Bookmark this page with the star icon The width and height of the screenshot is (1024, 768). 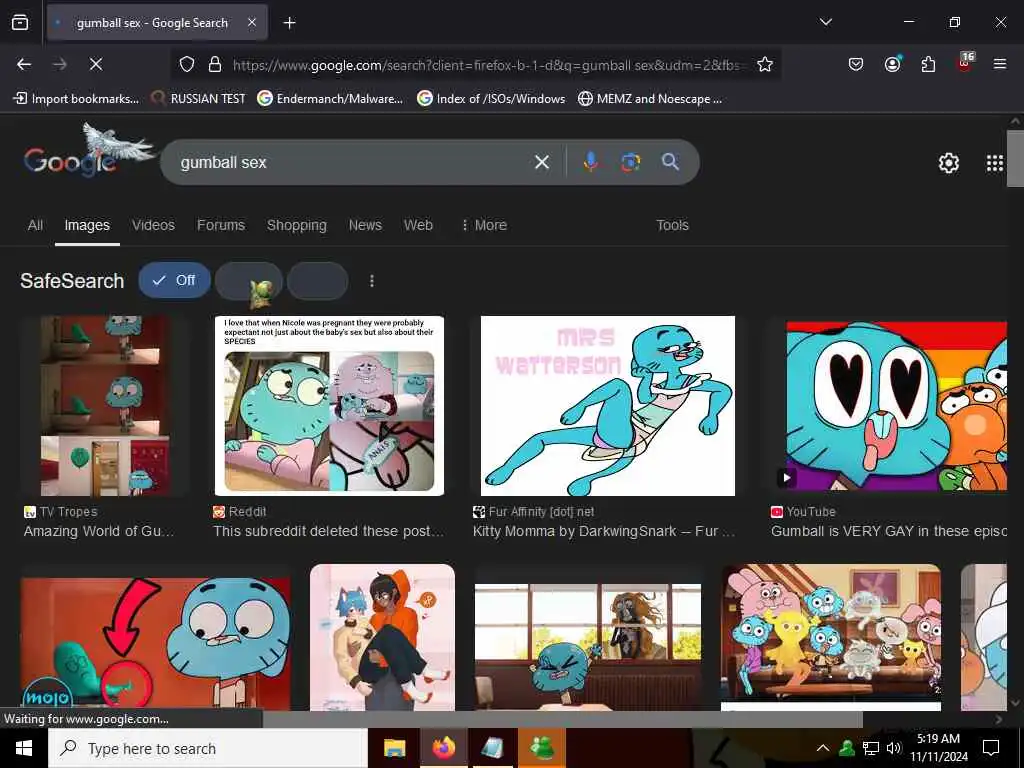765,64
